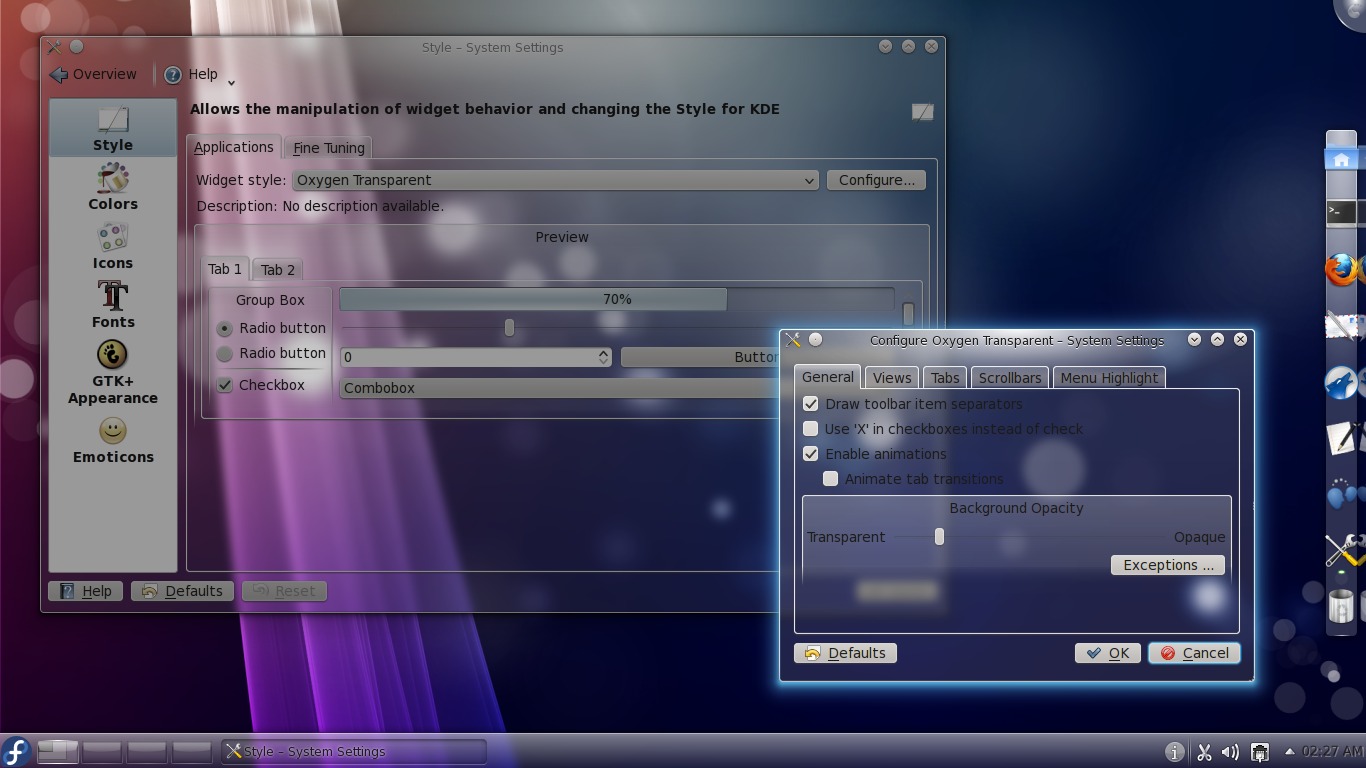This screenshot has width=1366, height=768.
Task: Check Animate tab transitions option
Action: 830,479
